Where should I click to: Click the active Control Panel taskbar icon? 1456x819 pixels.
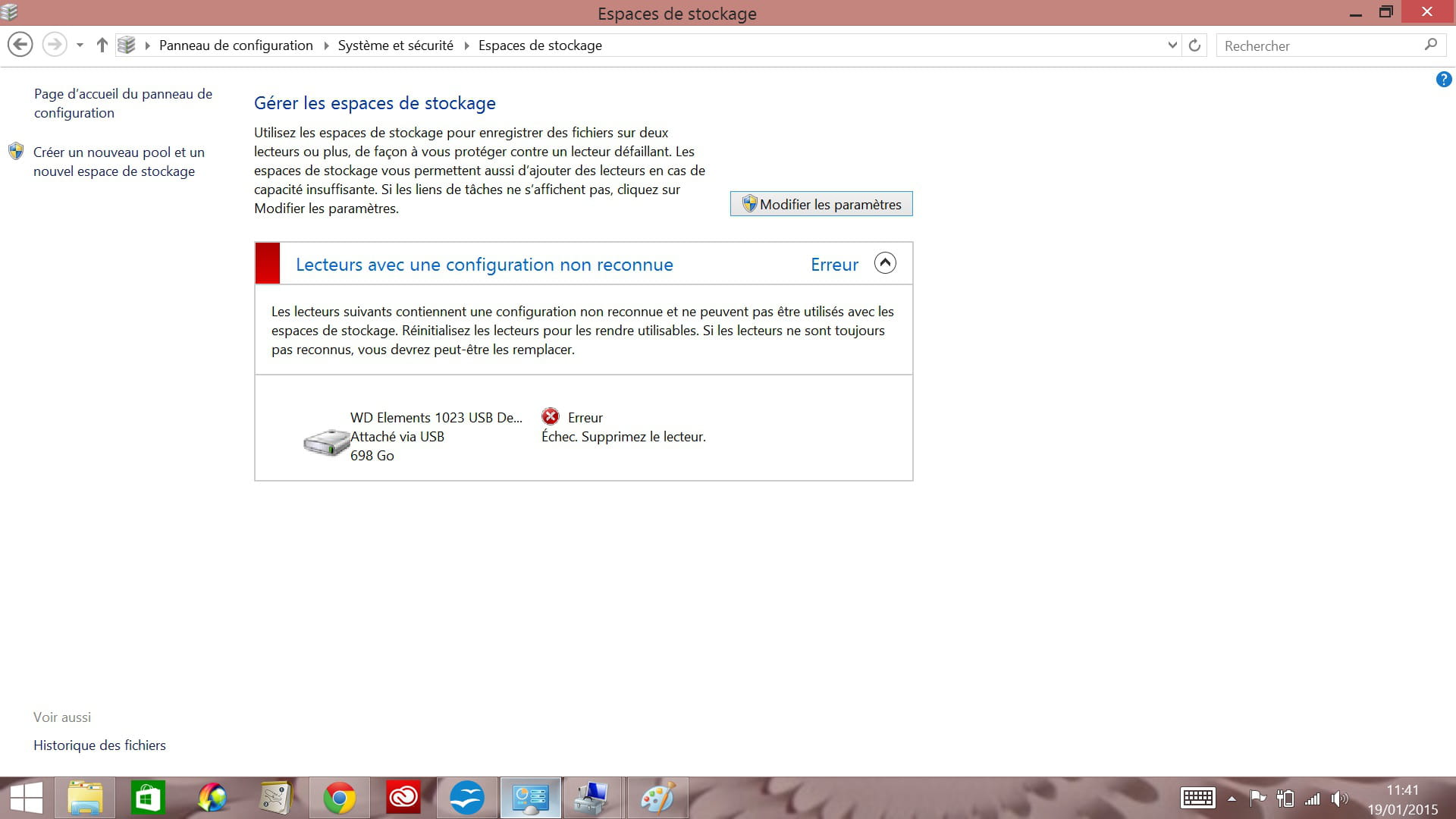click(x=530, y=798)
